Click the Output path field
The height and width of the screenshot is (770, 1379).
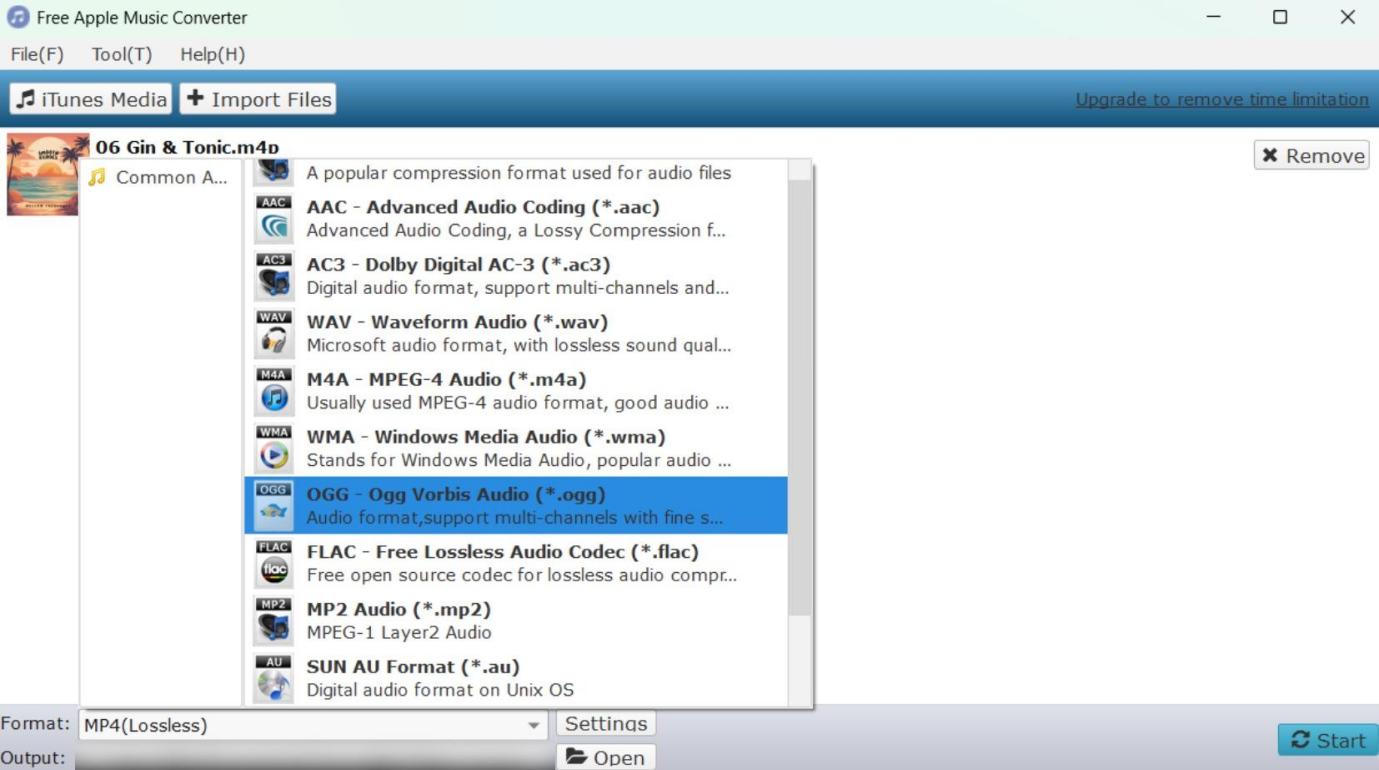point(313,757)
